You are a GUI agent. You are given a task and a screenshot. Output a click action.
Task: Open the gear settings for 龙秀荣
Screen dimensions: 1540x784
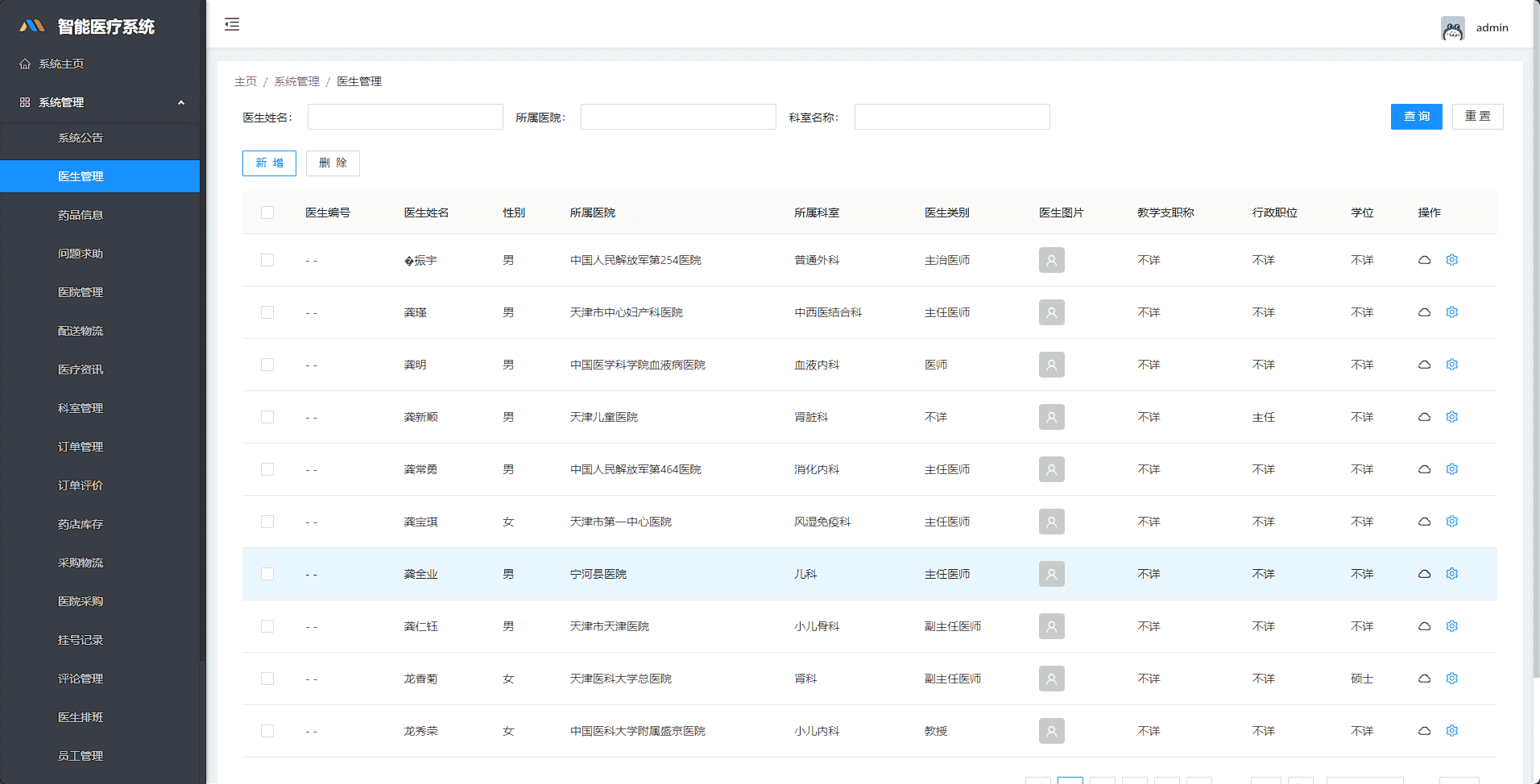click(x=1452, y=731)
